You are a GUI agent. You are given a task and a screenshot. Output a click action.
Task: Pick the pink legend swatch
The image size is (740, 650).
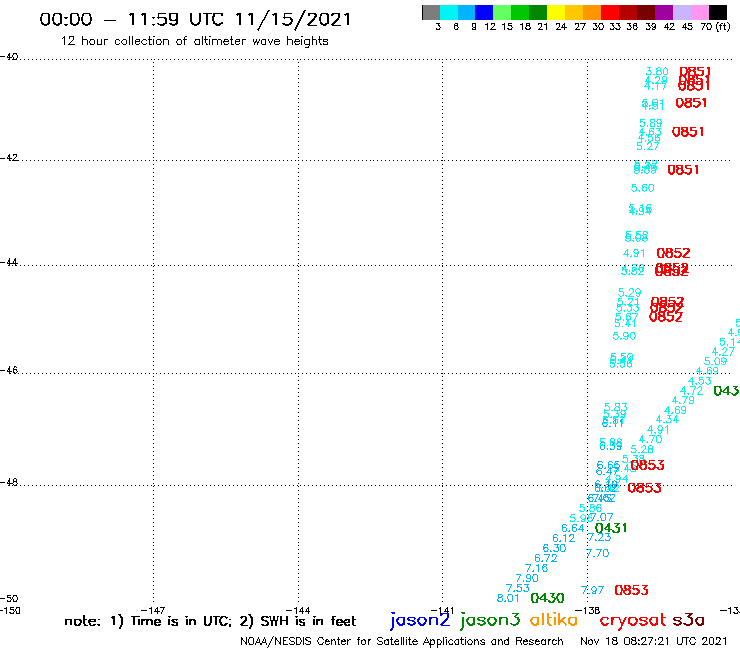[x=699, y=12]
